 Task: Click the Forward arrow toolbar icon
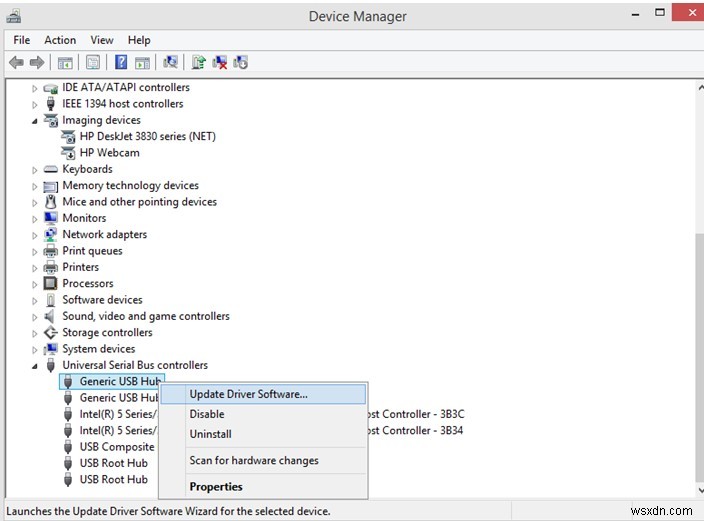point(37,62)
